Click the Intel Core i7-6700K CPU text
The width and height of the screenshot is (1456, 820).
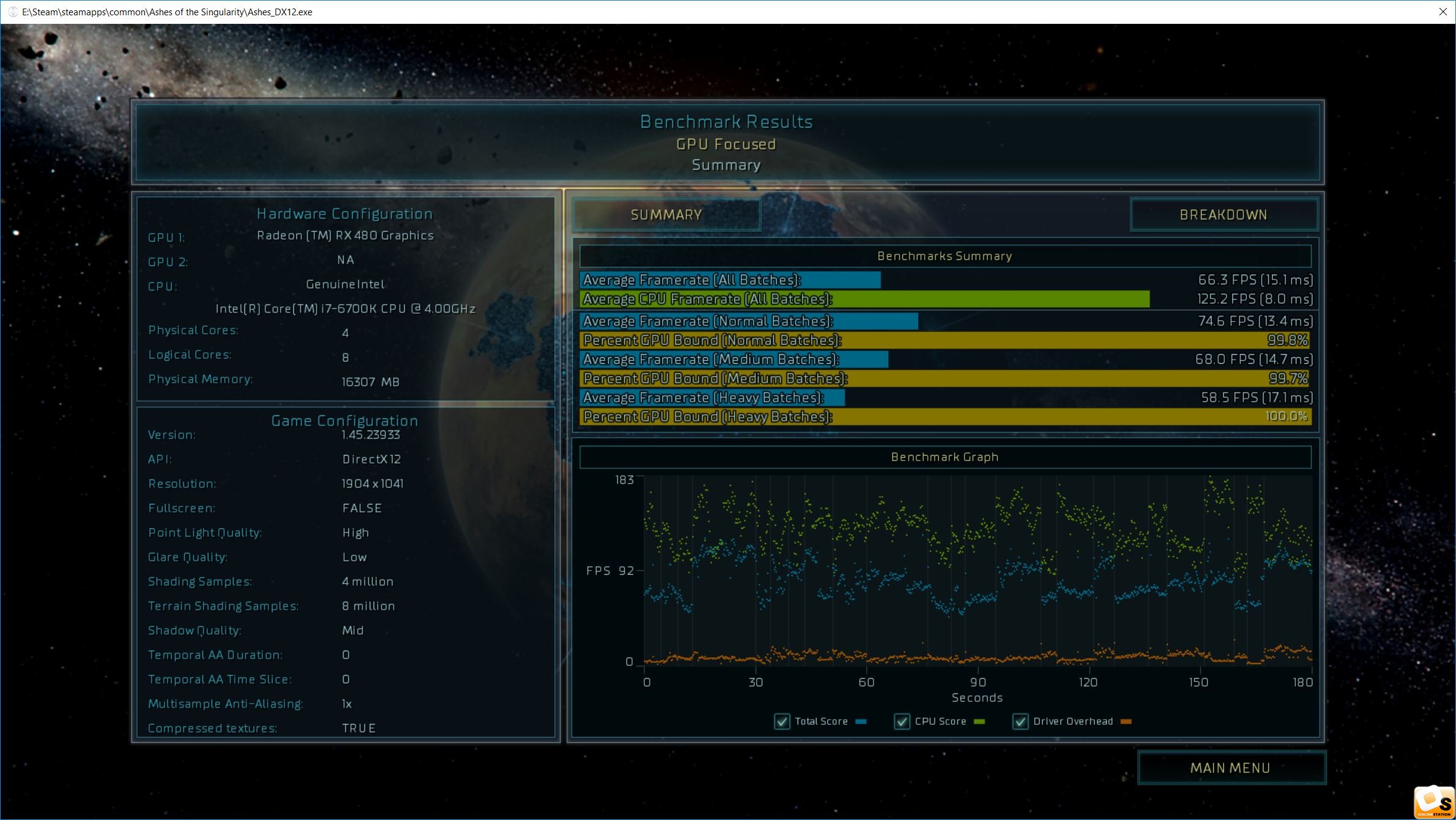(345, 309)
